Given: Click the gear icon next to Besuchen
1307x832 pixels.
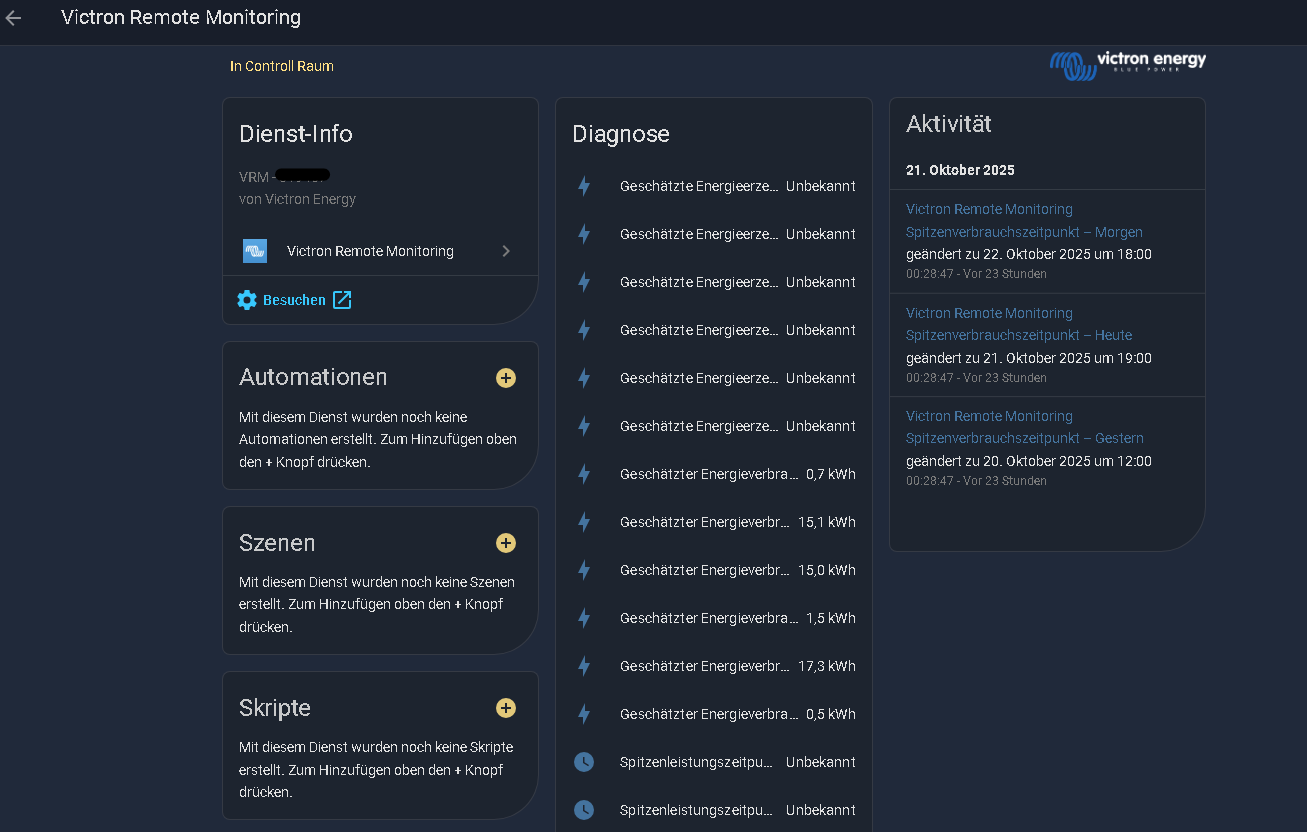Looking at the screenshot, I should point(247,300).
